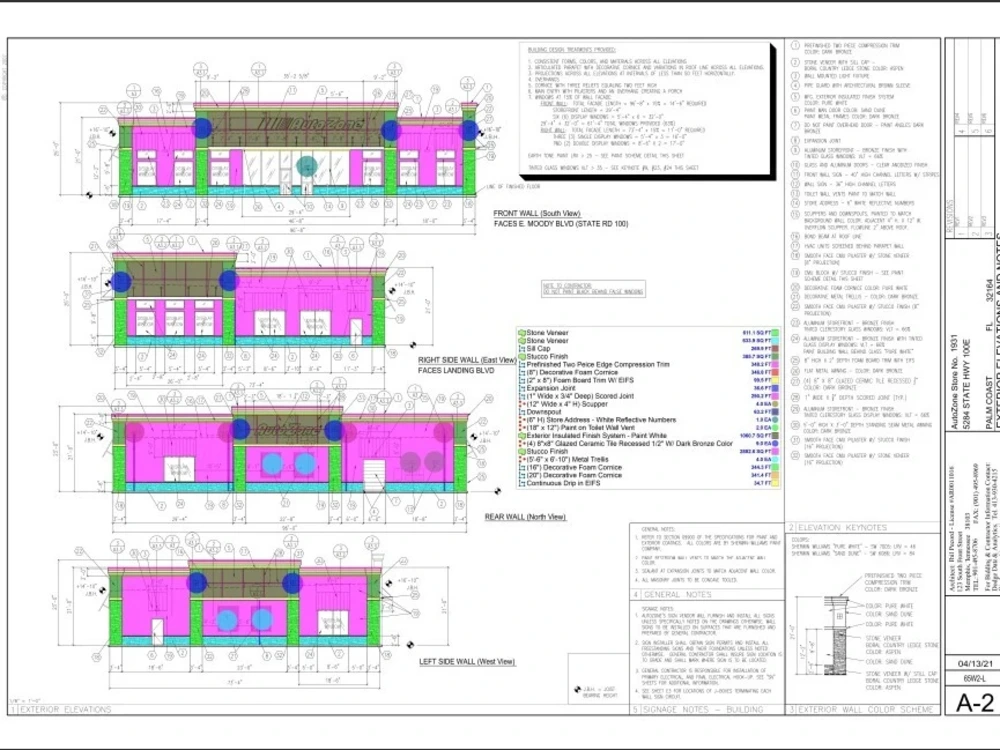Click the icon beside (20") Decorative Foam Cornice
Viewport: 1000px width, 750px height.
point(522,475)
